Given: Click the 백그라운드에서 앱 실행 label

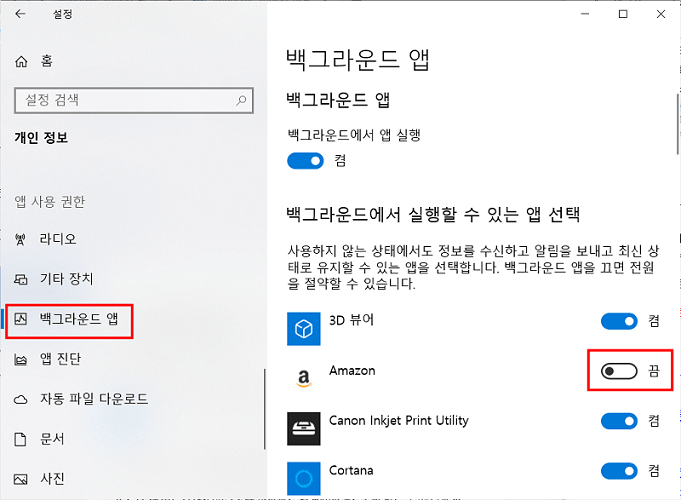Looking at the screenshot, I should pos(354,135).
